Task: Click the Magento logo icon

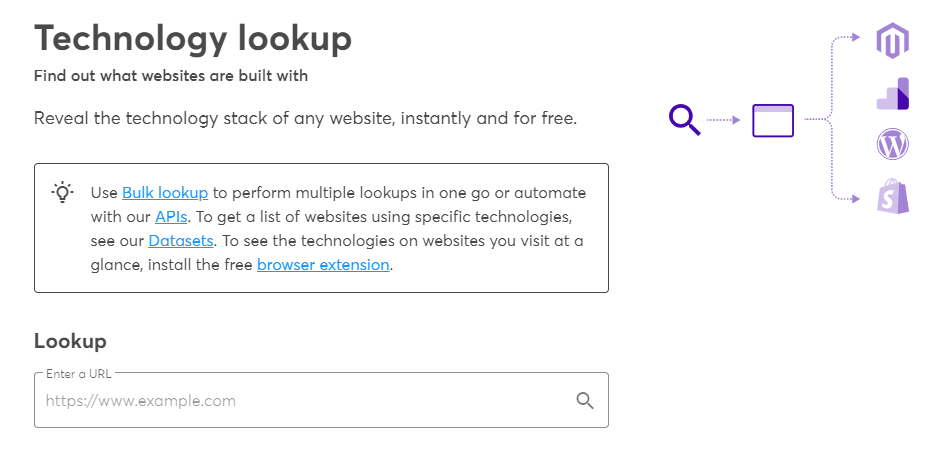Action: 892,42
